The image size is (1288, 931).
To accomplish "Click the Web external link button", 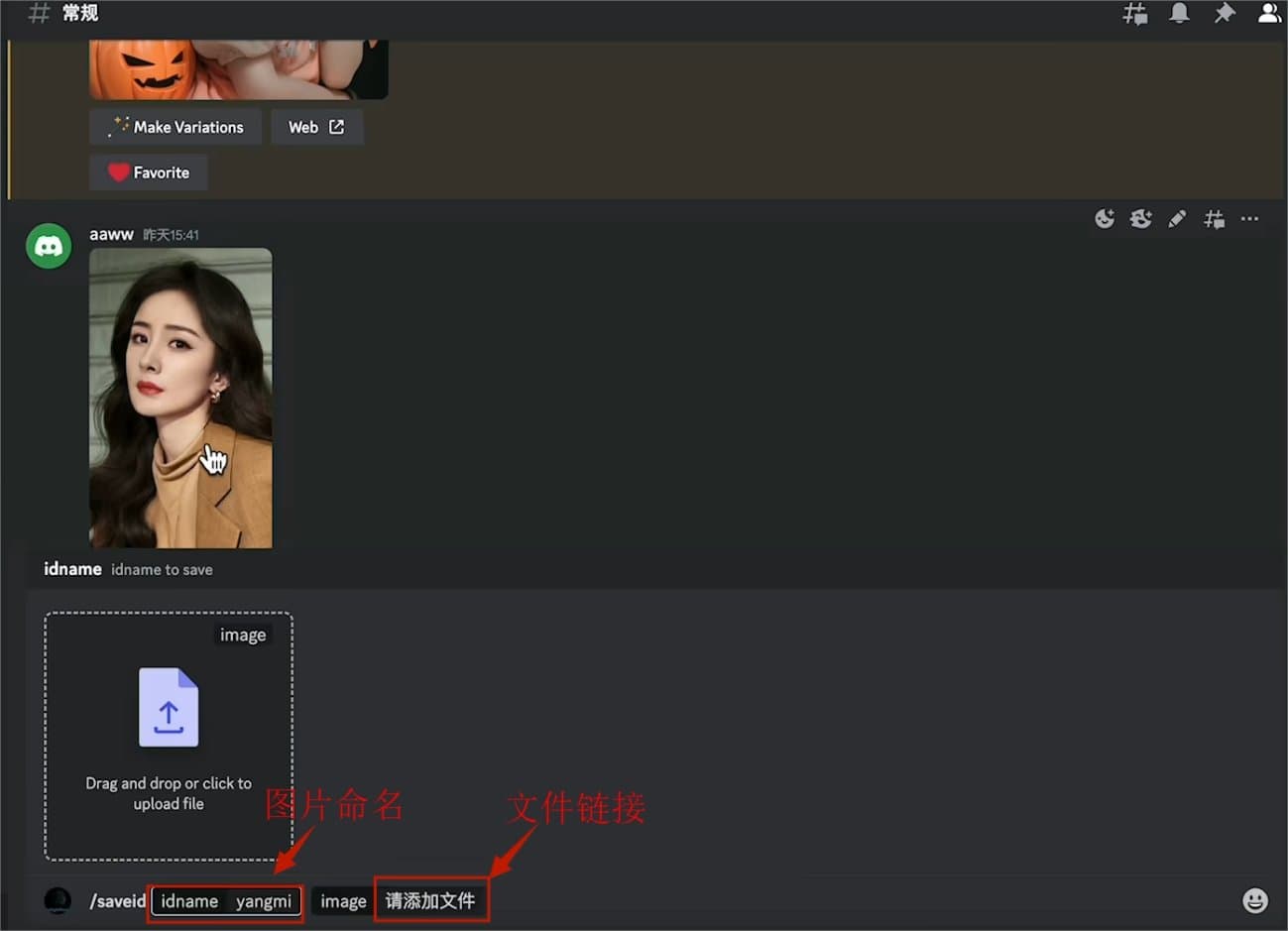I will click(x=316, y=127).
